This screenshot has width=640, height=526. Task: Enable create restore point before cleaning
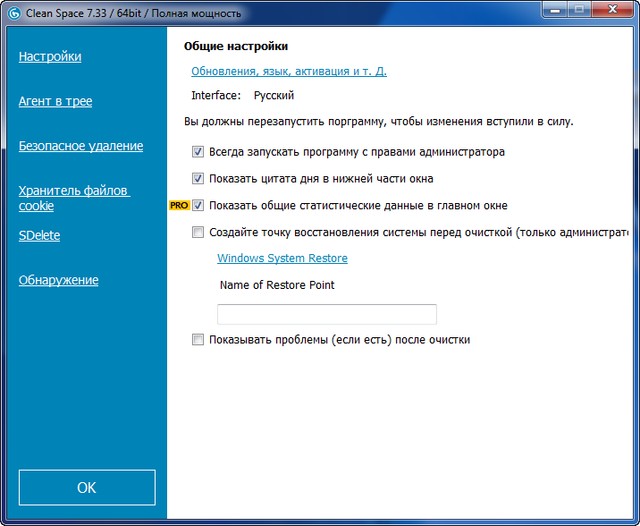pyautogui.click(x=198, y=233)
